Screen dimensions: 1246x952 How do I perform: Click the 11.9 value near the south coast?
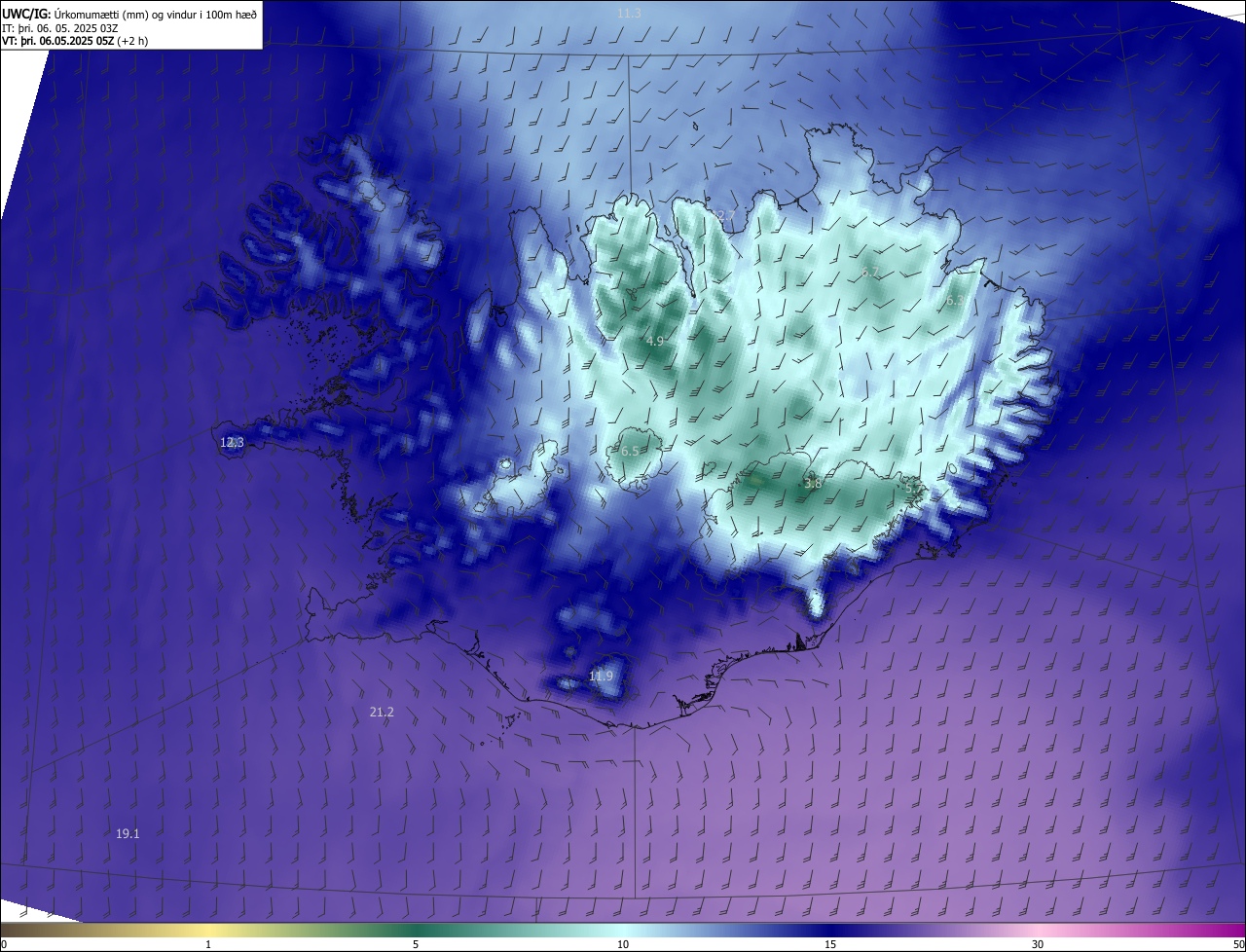[x=601, y=676]
